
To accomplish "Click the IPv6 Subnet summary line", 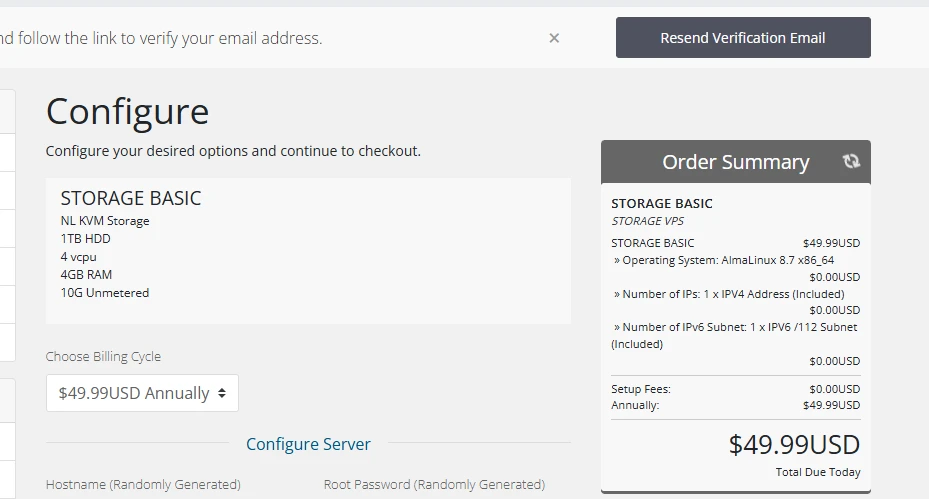I will point(735,327).
